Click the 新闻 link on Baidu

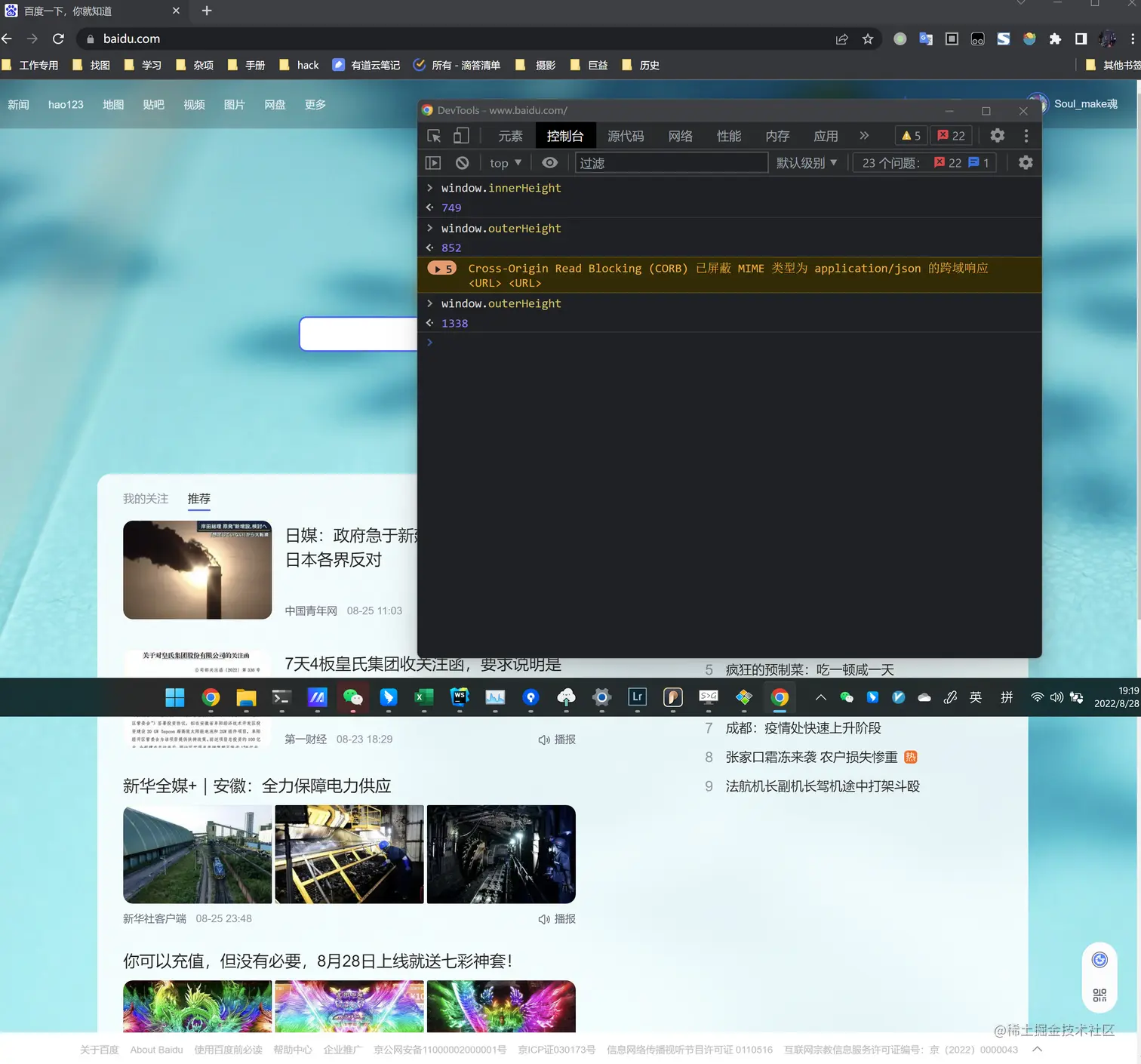pyautogui.click(x=18, y=105)
